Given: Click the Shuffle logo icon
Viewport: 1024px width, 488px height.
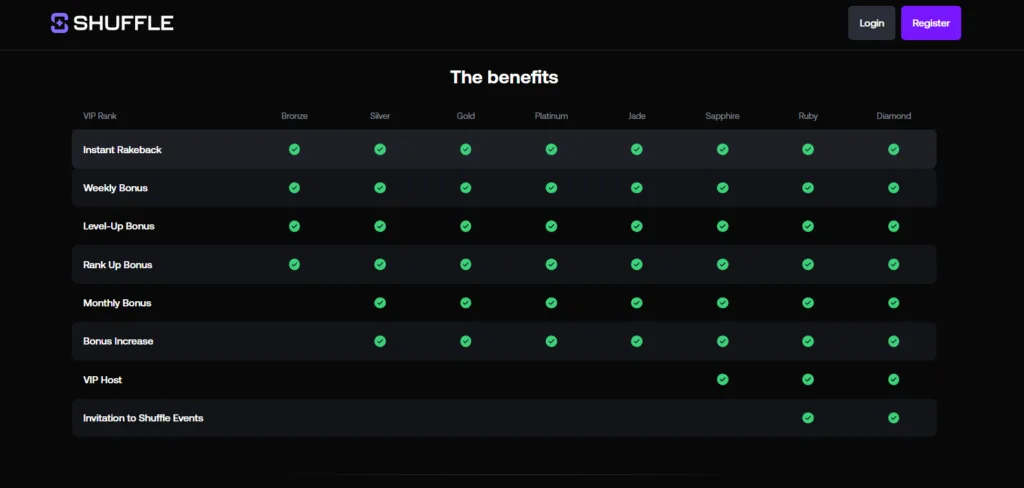Looking at the screenshot, I should 59,23.
